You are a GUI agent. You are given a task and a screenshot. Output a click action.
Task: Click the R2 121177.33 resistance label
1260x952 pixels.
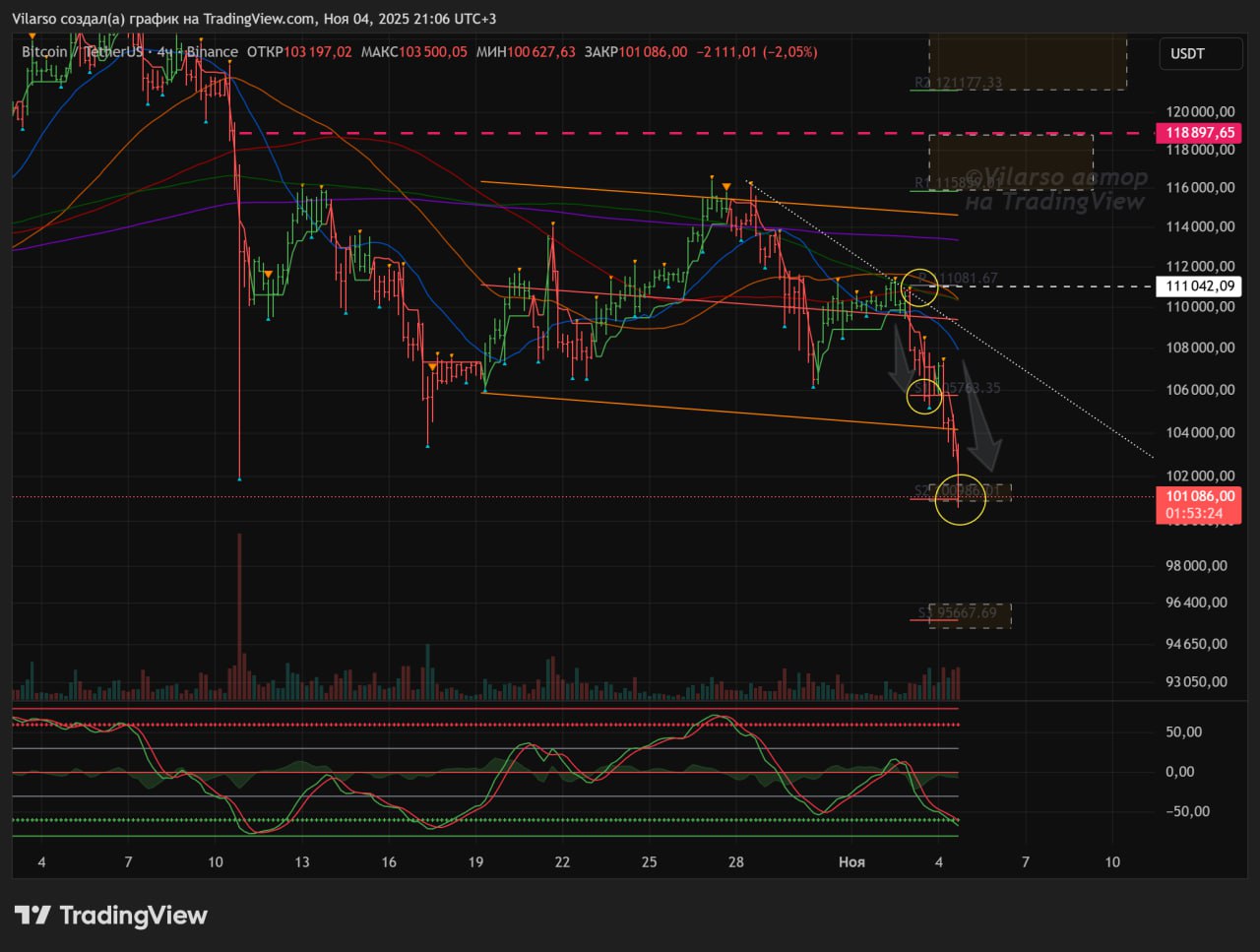tap(957, 83)
